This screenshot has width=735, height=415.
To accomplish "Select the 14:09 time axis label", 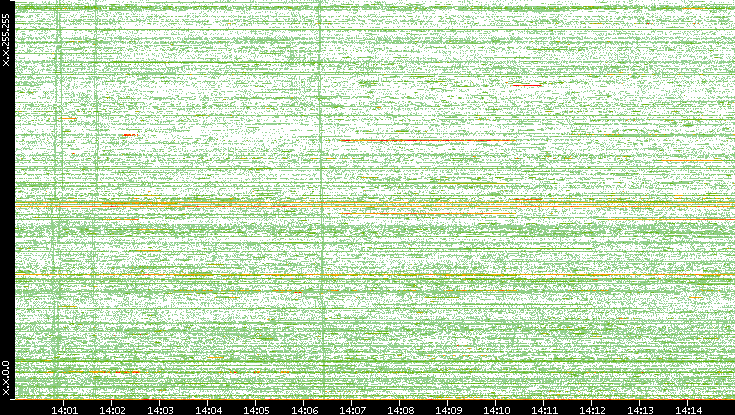I will pyautogui.click(x=448, y=410).
